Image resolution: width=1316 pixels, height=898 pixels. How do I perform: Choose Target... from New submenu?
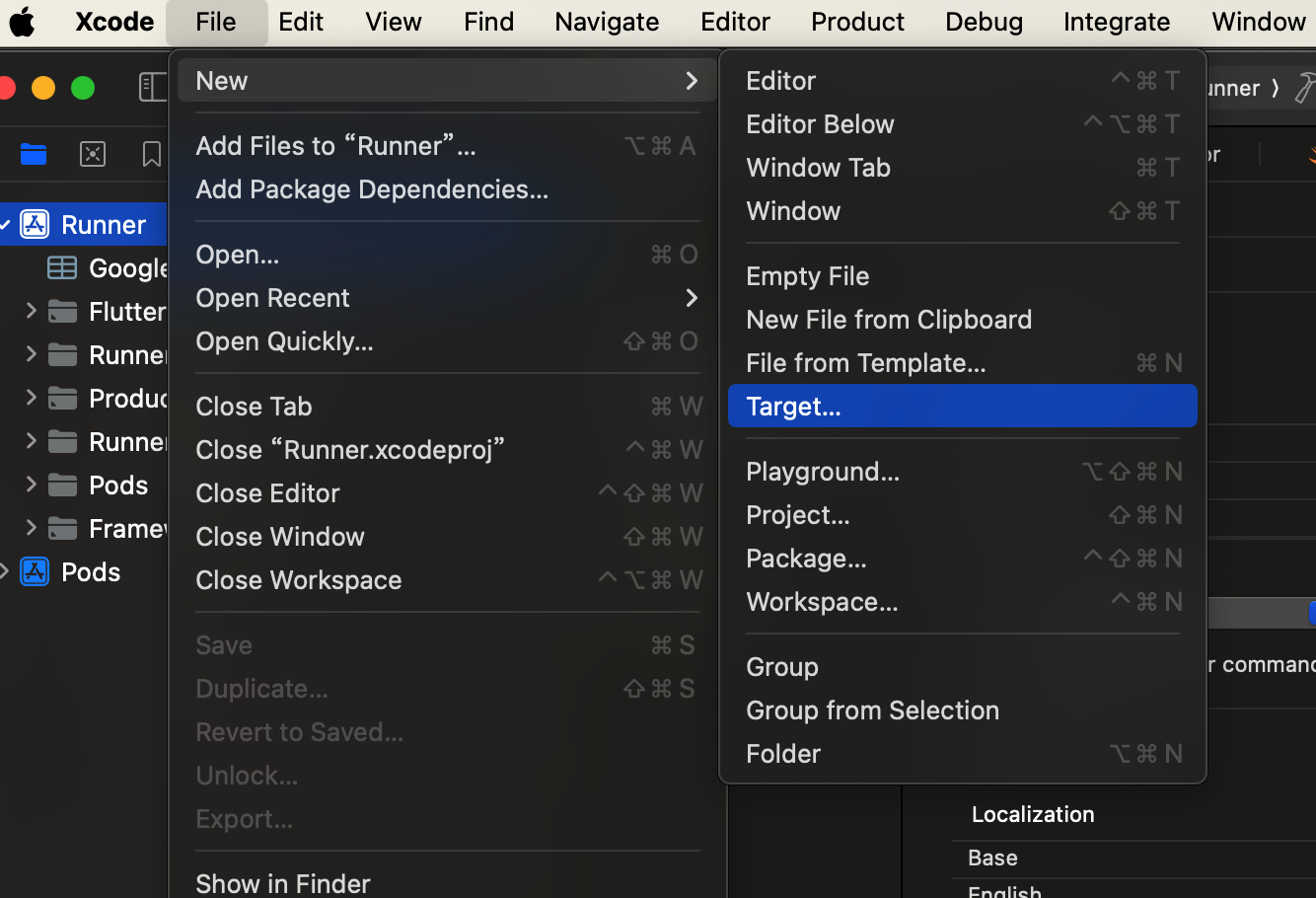point(962,406)
